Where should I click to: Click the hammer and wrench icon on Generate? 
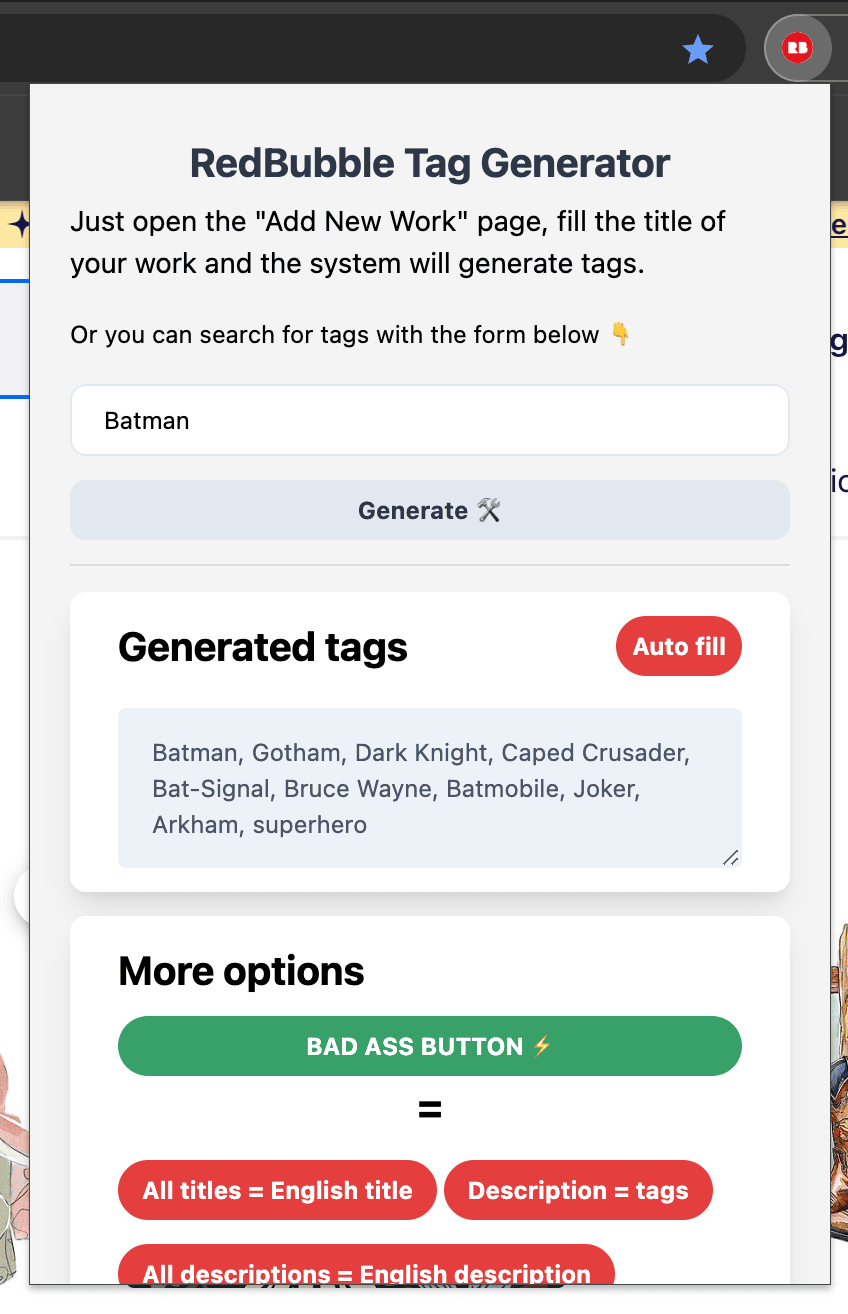tap(489, 511)
